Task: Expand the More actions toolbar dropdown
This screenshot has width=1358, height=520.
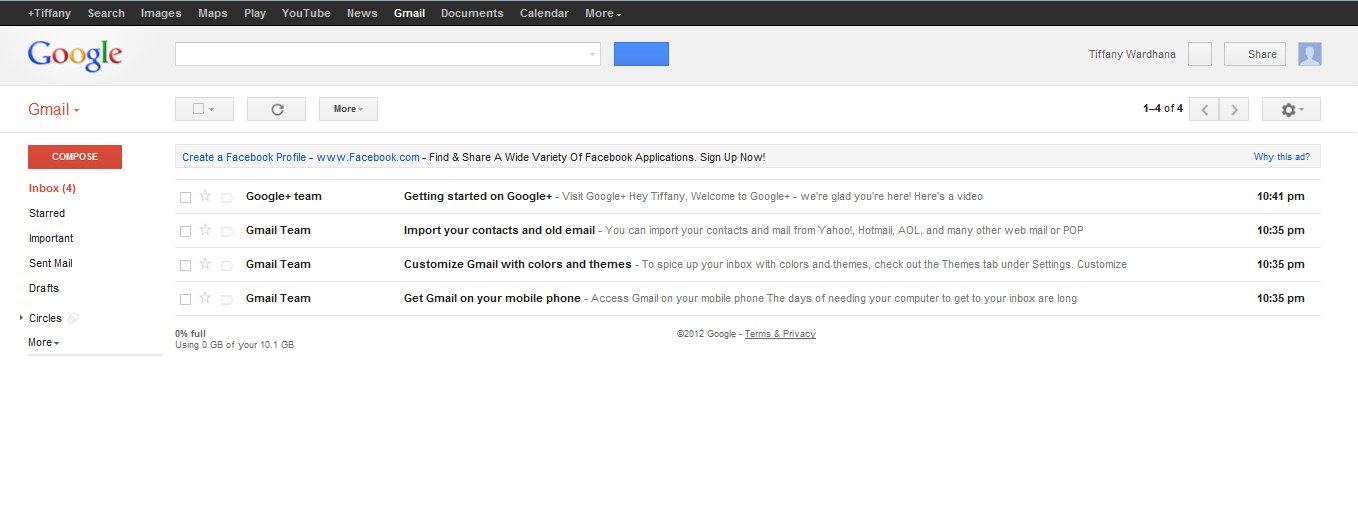Action: coord(348,109)
